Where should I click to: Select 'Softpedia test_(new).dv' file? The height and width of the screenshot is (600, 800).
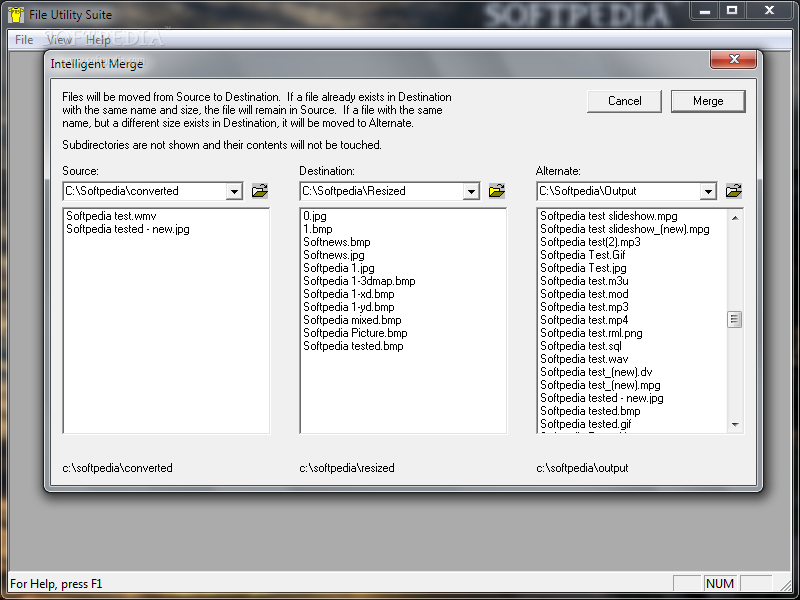[596, 372]
